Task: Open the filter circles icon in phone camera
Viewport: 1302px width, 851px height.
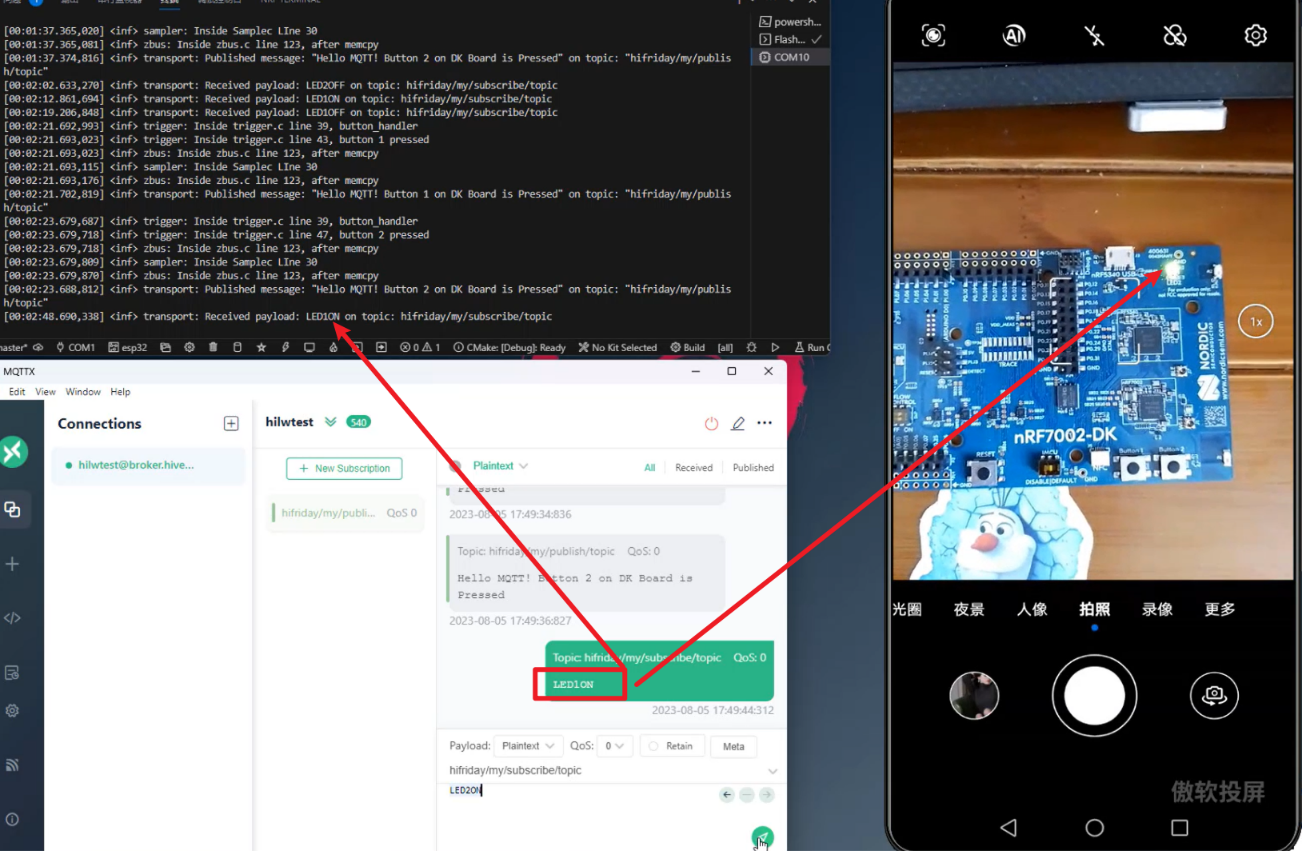Action: (1175, 36)
